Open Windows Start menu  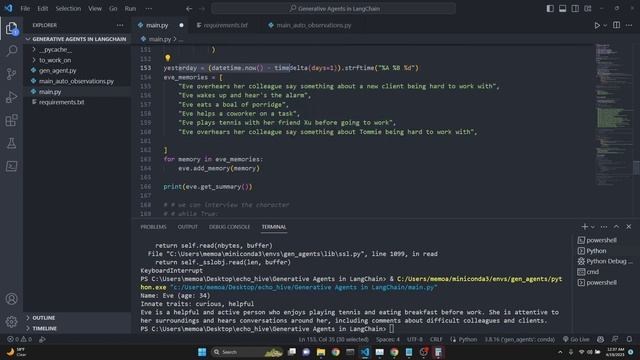point(202,352)
